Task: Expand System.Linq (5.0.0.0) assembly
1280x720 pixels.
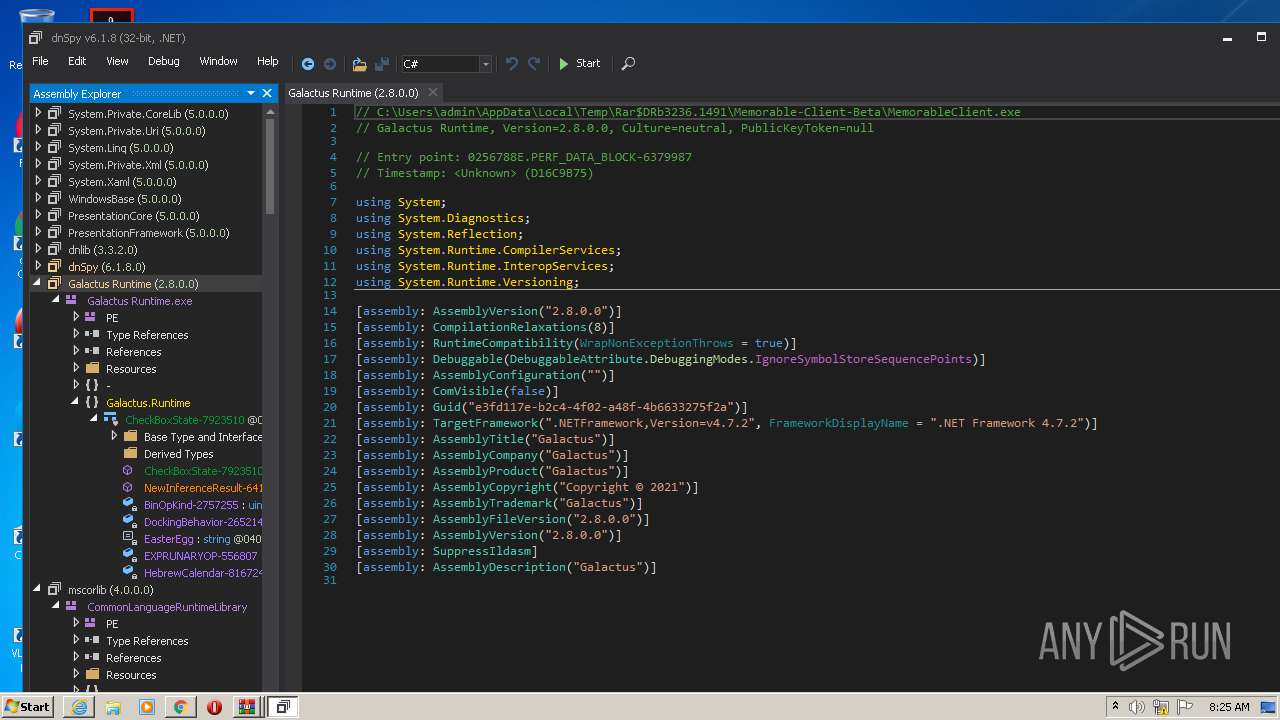Action: tap(39, 148)
